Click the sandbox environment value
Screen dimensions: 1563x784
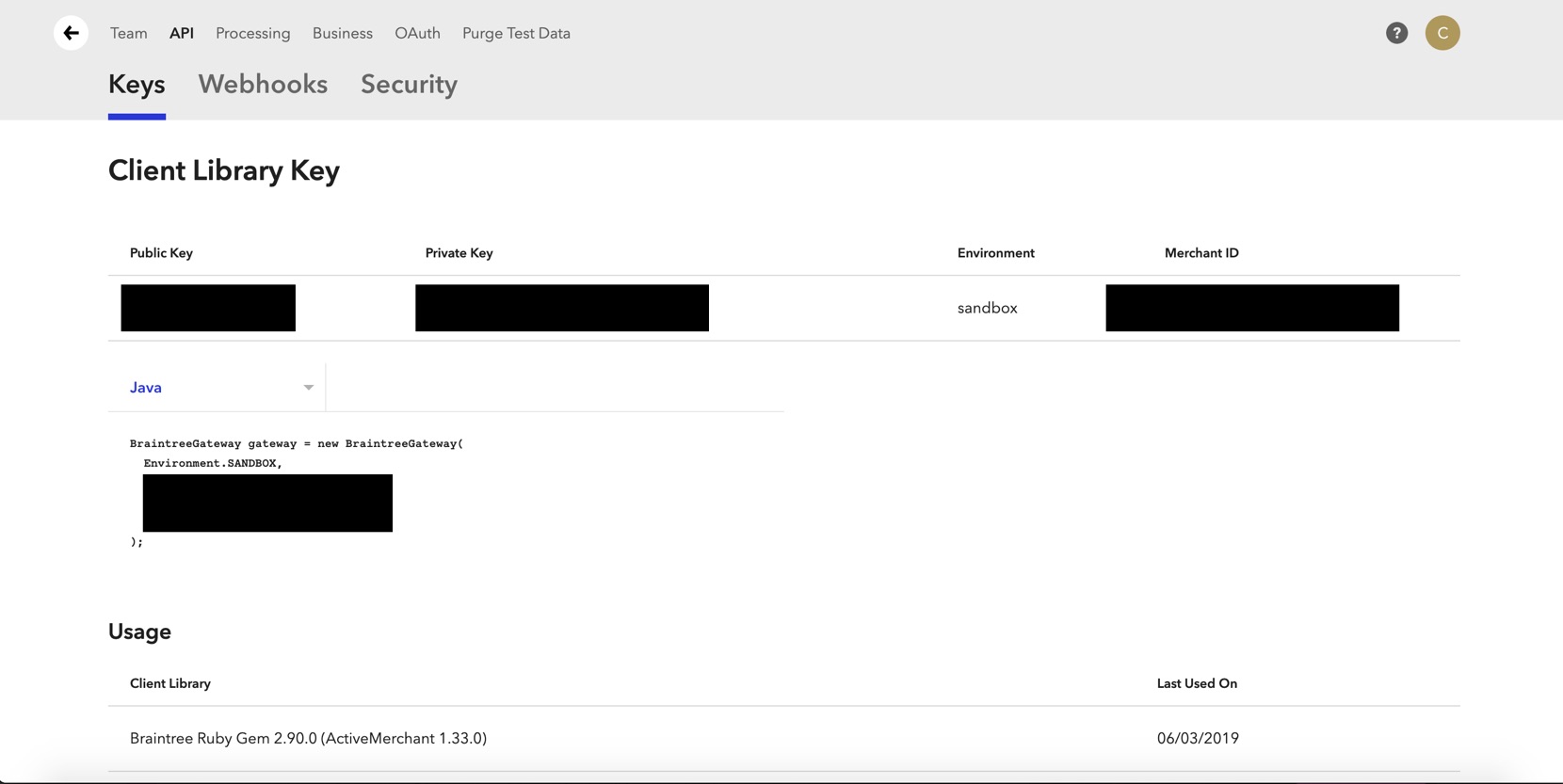987,309
